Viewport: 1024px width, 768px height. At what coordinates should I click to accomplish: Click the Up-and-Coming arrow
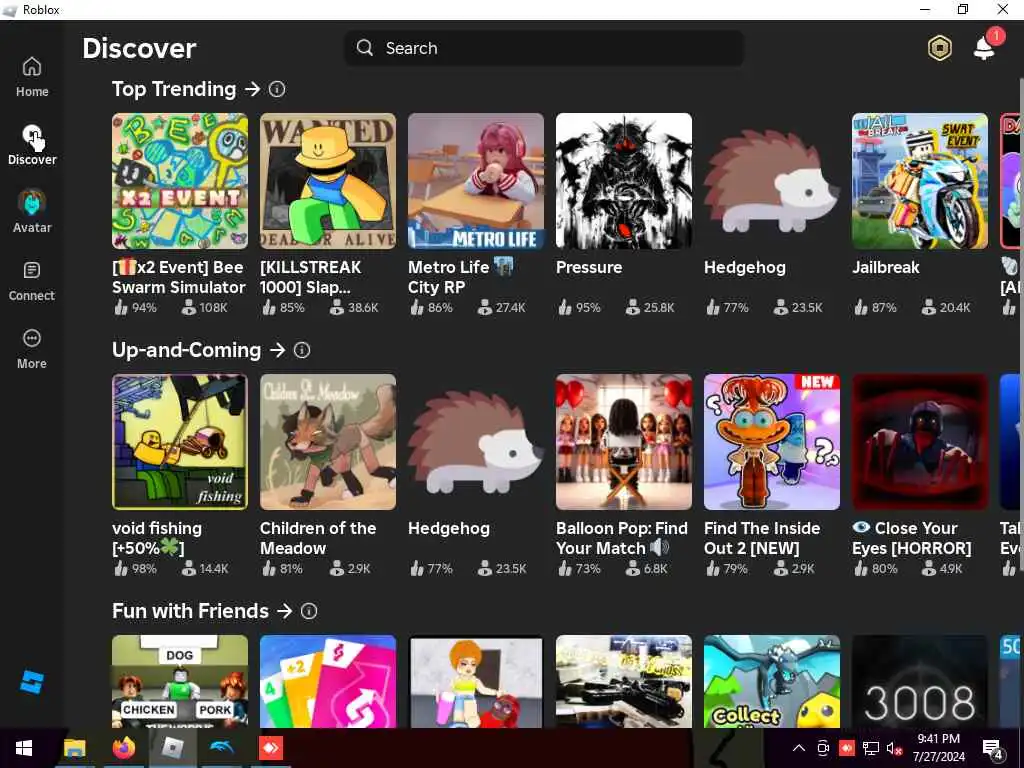(x=278, y=350)
